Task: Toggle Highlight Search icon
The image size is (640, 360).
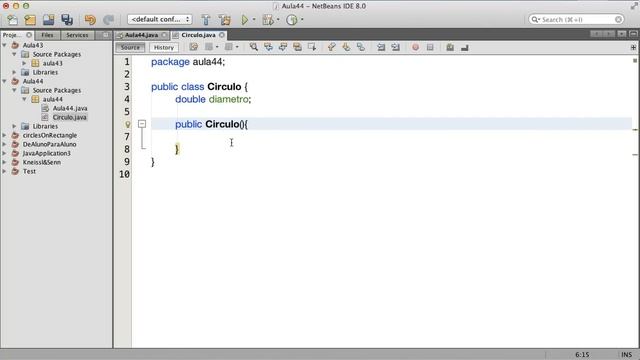Action: click(297, 47)
